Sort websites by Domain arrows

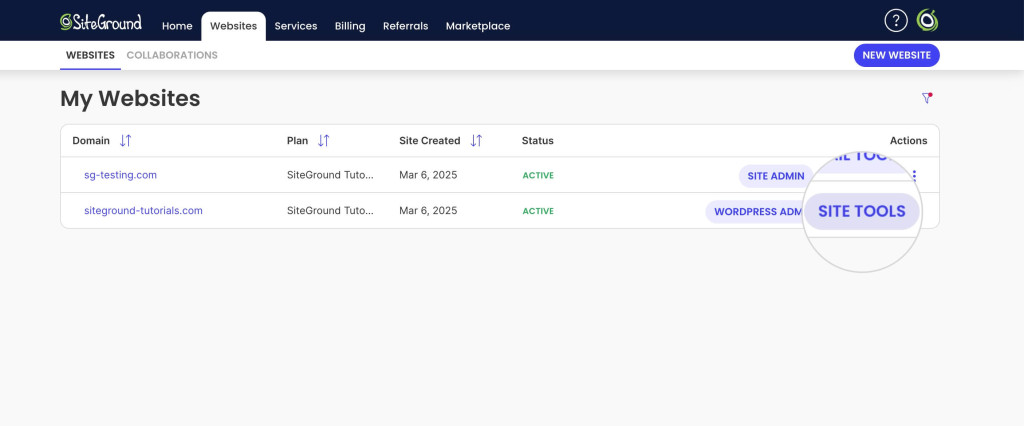coord(125,140)
